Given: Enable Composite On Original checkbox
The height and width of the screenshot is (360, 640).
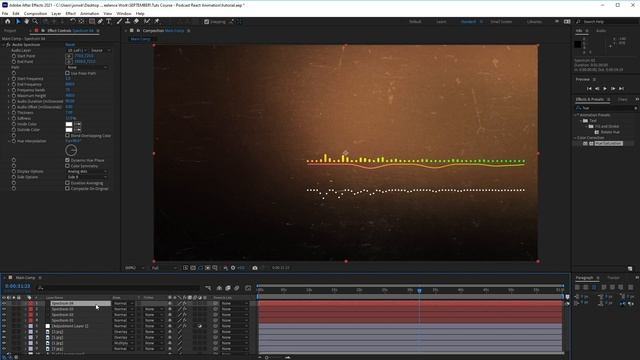Looking at the screenshot, I should (67, 189).
